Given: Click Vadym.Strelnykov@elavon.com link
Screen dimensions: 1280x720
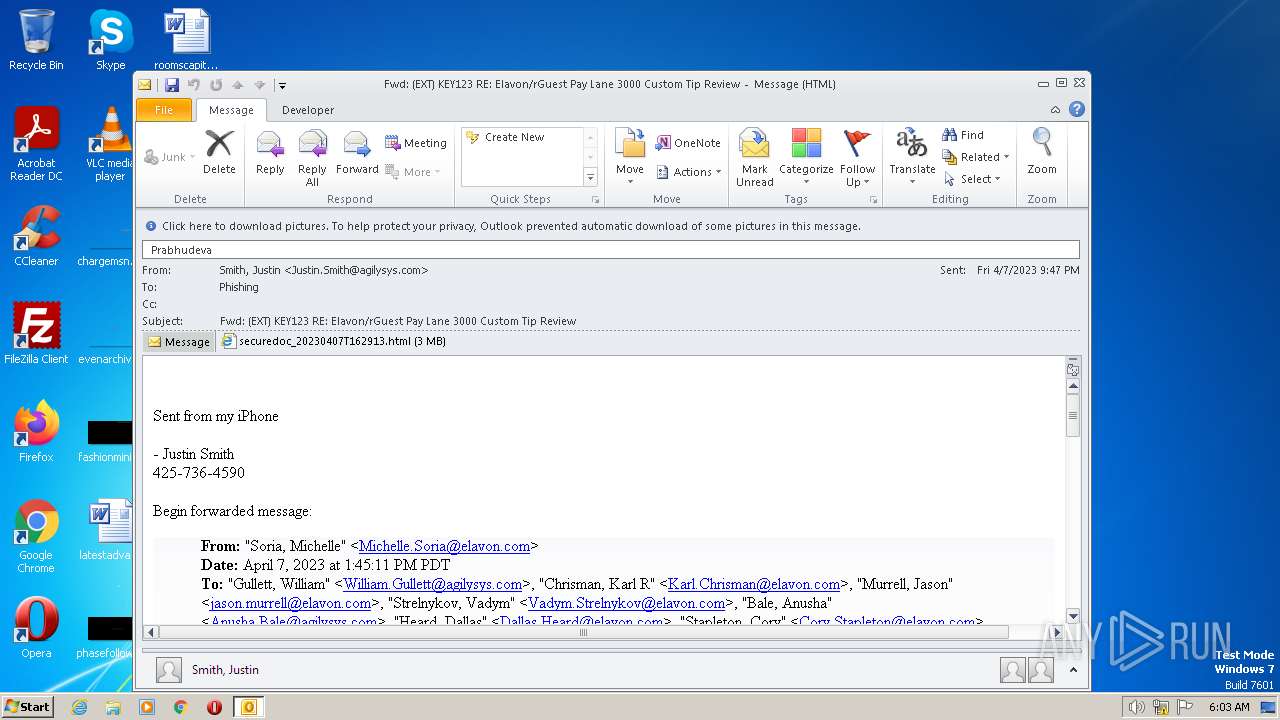Looking at the screenshot, I should pos(626,603).
